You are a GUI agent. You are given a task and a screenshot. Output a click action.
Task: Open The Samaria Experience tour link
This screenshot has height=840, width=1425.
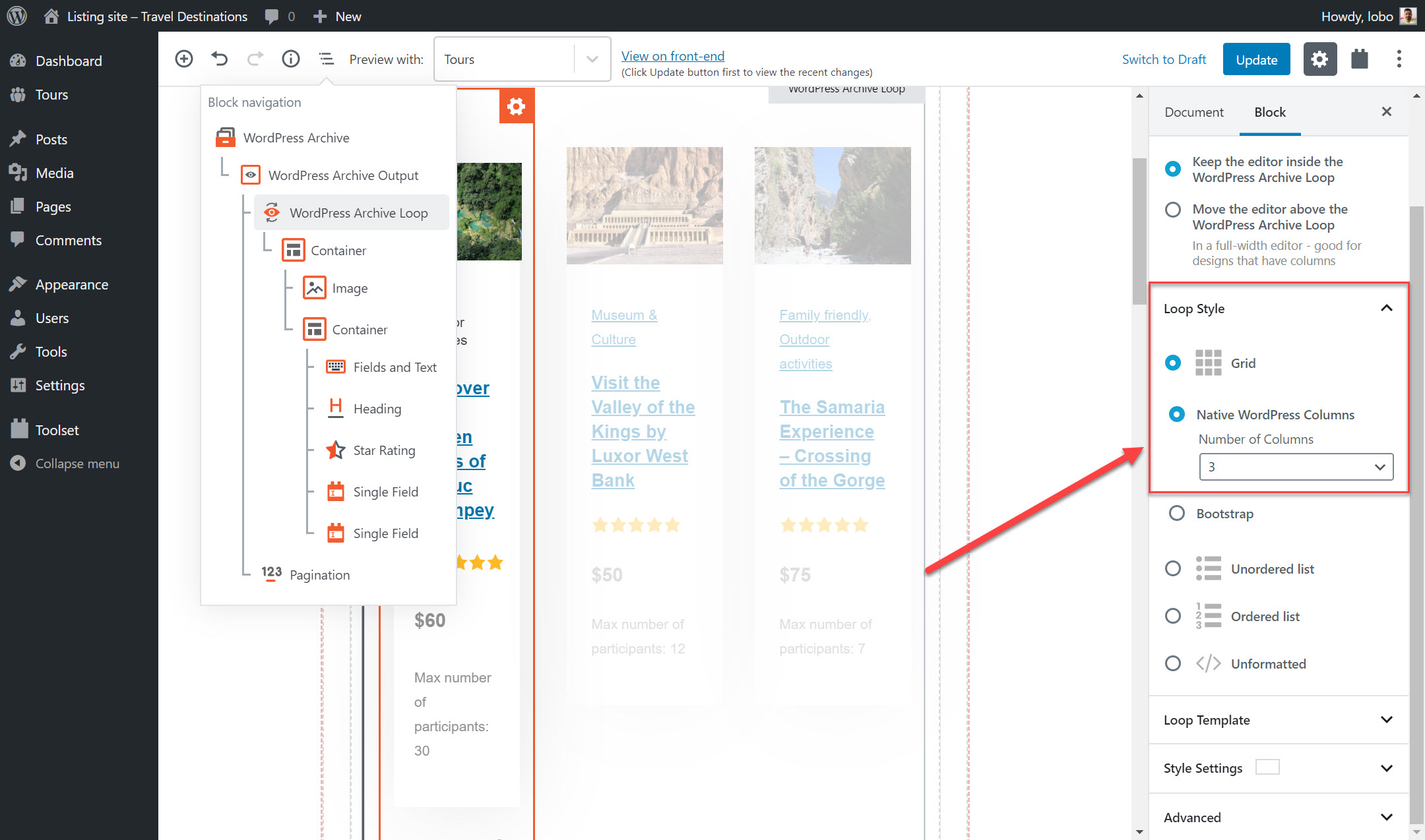click(832, 443)
